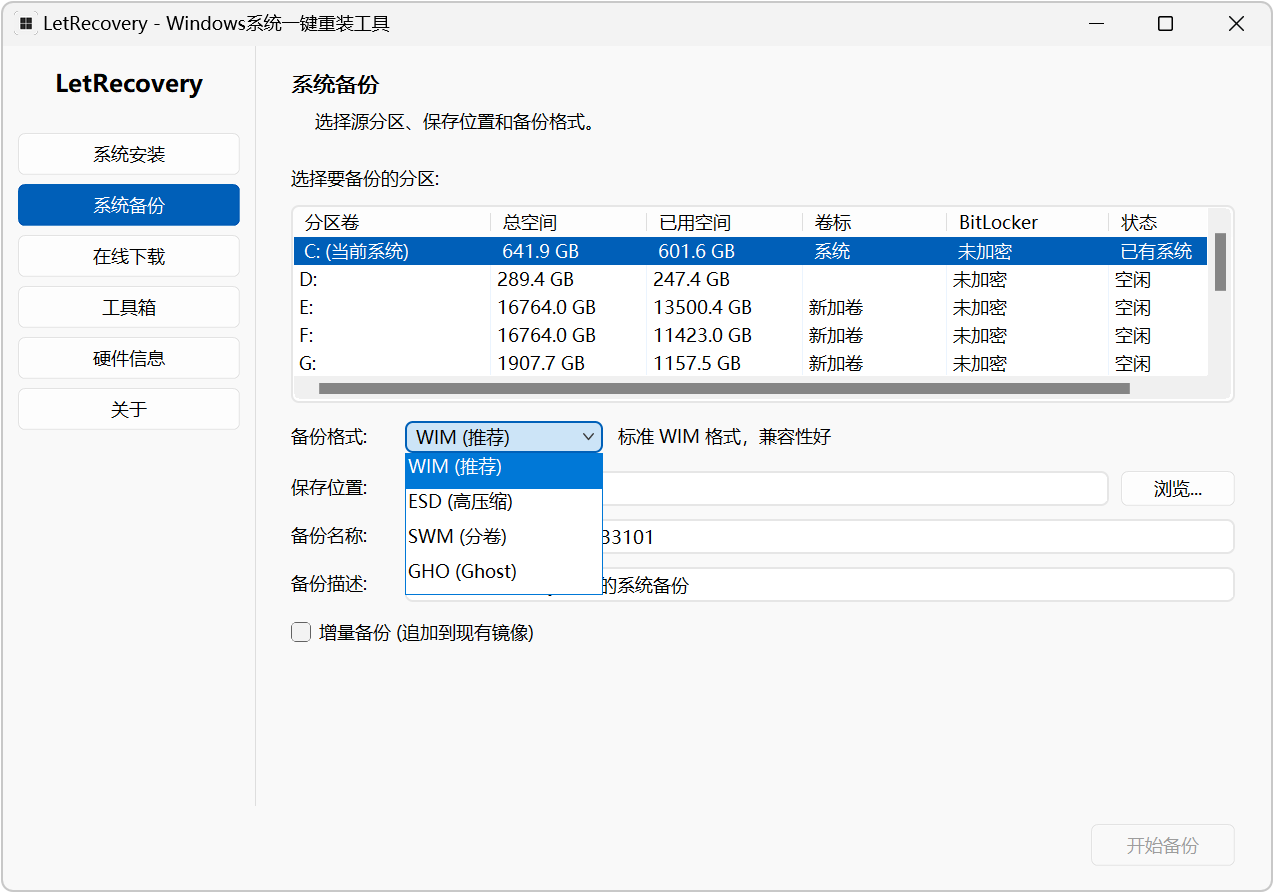Toggle the 增量备份 checkbox
The image size is (1274, 893).
point(301,632)
